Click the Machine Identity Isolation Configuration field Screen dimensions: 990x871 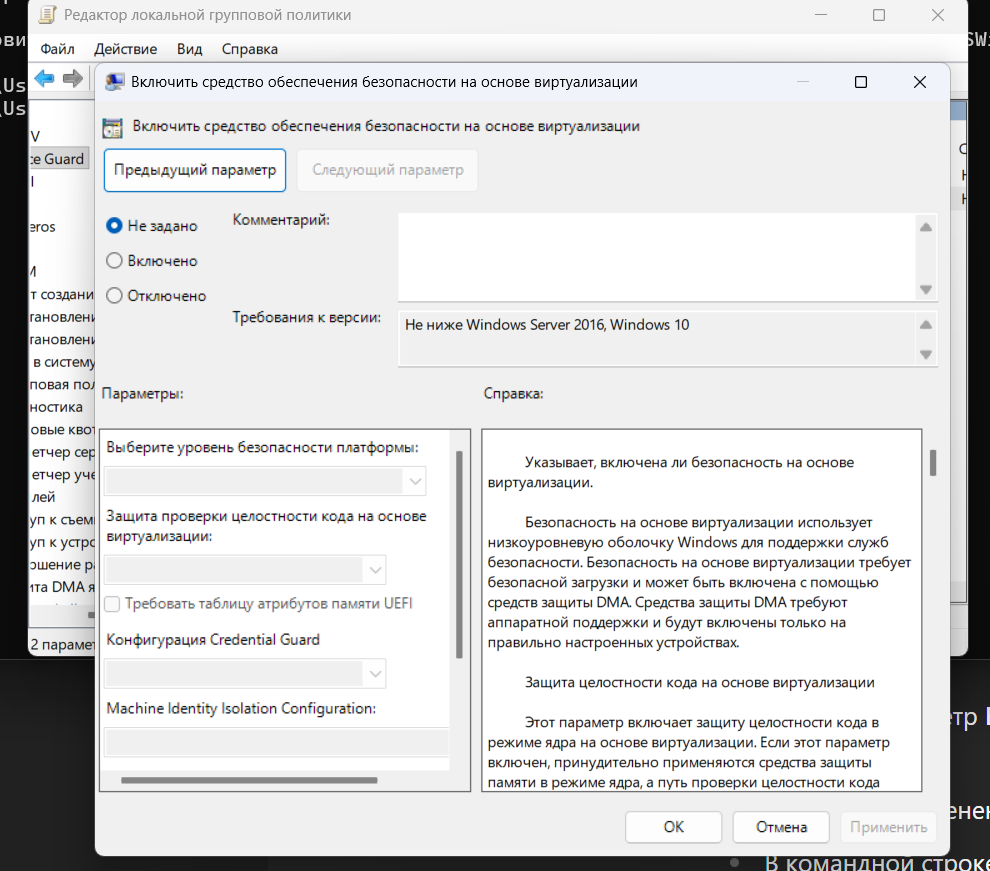[277, 742]
